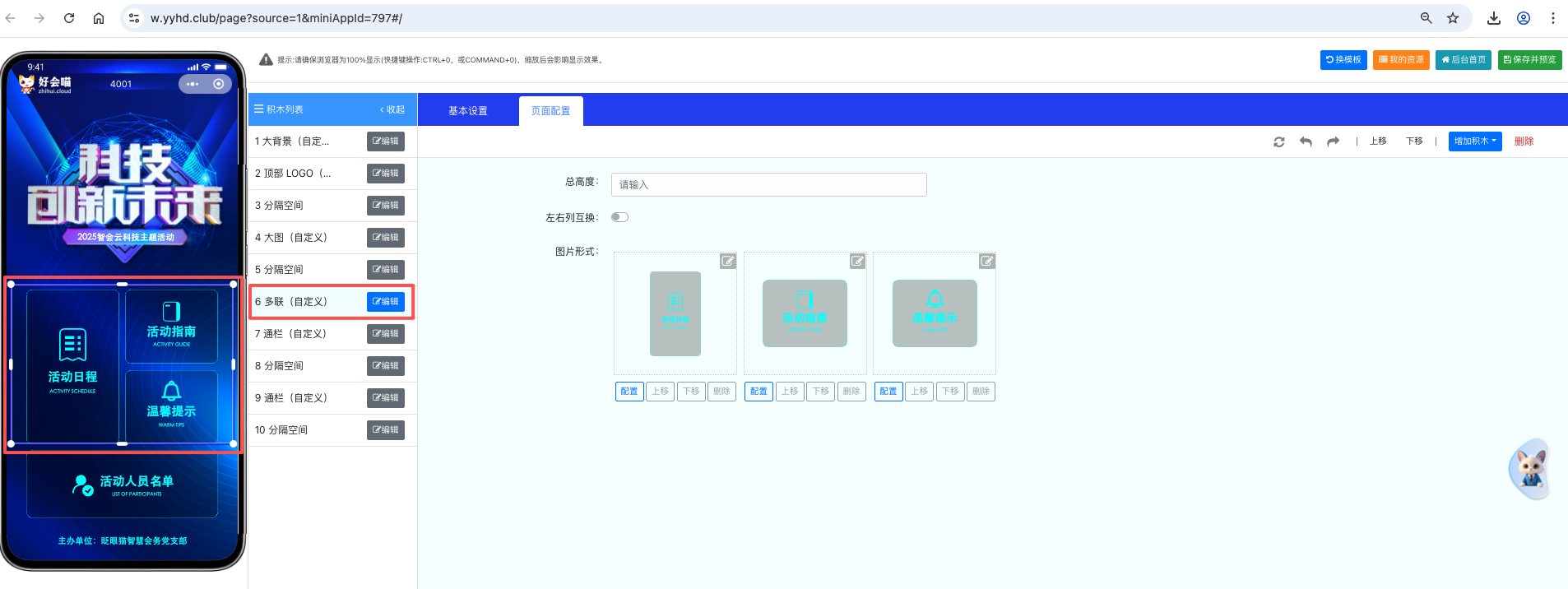Click browser zoom magnifier icon
This screenshot has width=1568, height=589.
coord(1426,18)
